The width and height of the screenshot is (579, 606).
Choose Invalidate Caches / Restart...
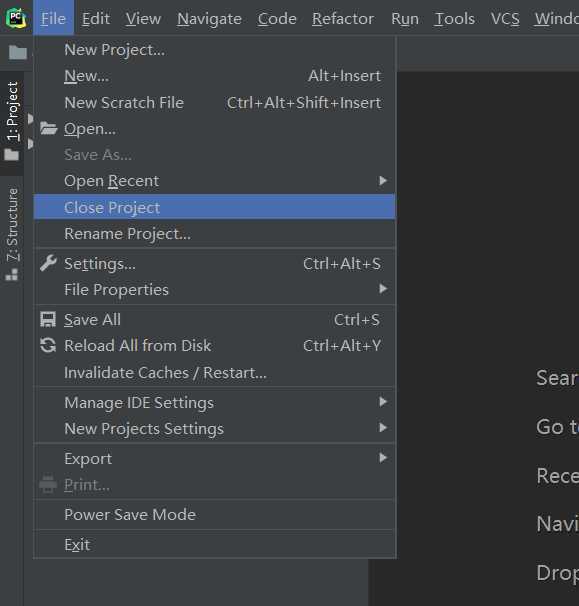click(215, 373)
